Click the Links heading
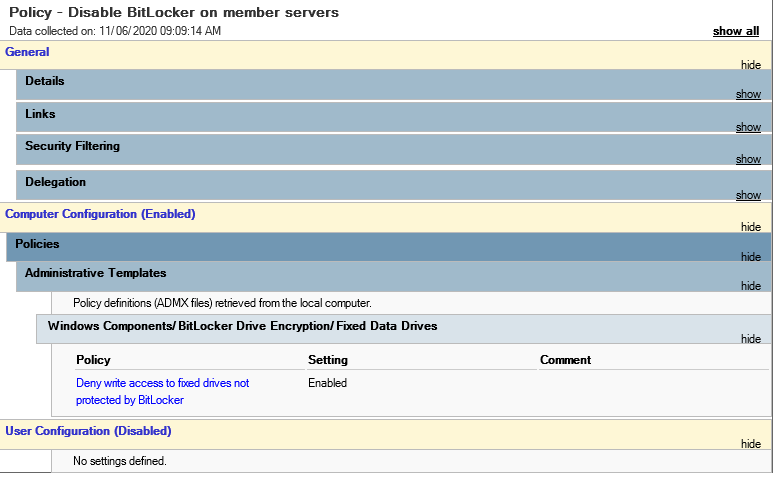Viewport: 781px width, 490px height. point(40,114)
